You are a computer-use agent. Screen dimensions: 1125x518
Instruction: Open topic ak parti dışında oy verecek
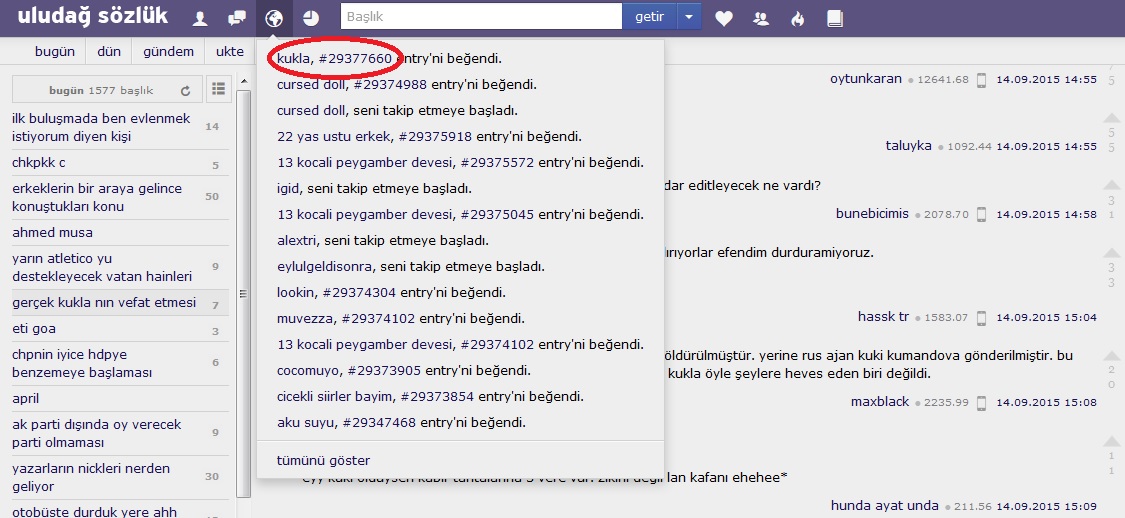[97, 433]
